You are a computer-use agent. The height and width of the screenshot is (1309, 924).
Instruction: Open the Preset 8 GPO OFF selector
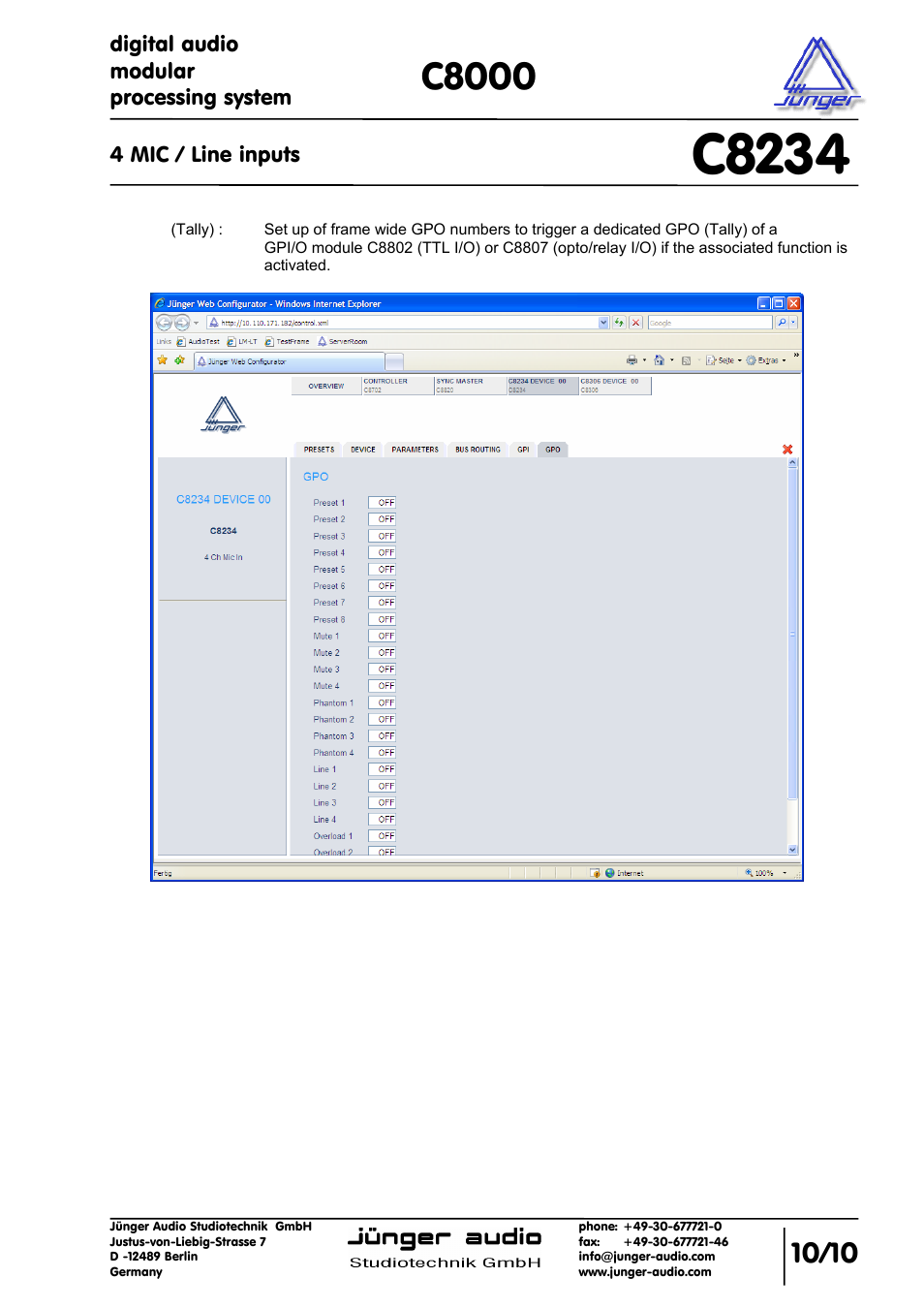tap(382, 620)
